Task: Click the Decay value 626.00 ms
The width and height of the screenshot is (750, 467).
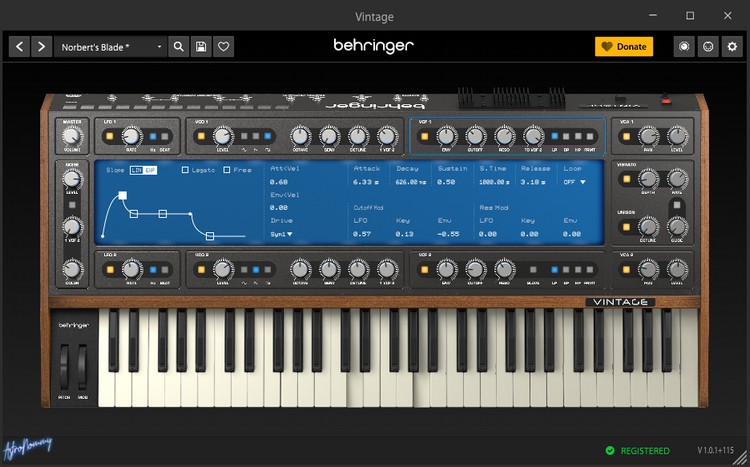Action: coord(411,182)
